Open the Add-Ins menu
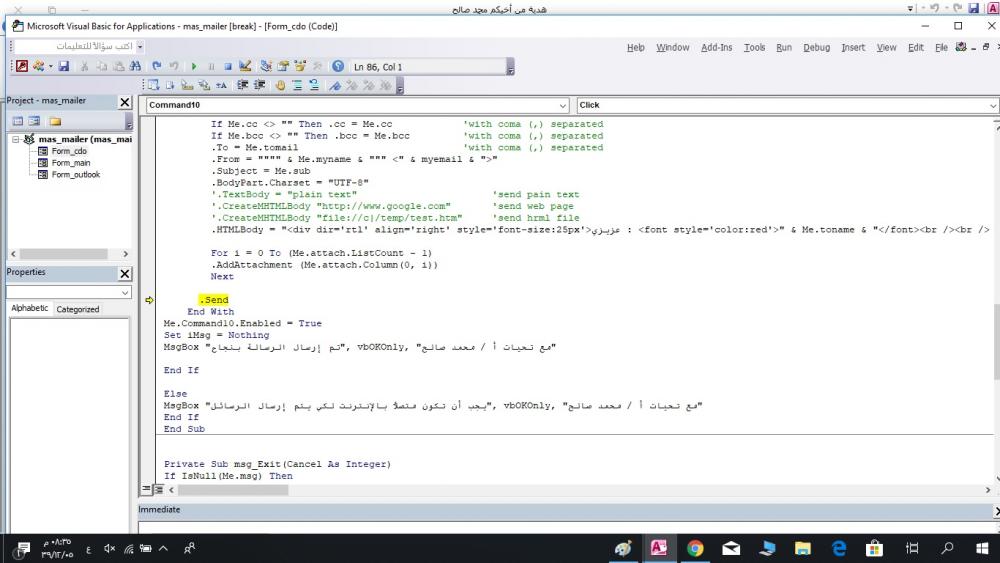 [x=717, y=47]
